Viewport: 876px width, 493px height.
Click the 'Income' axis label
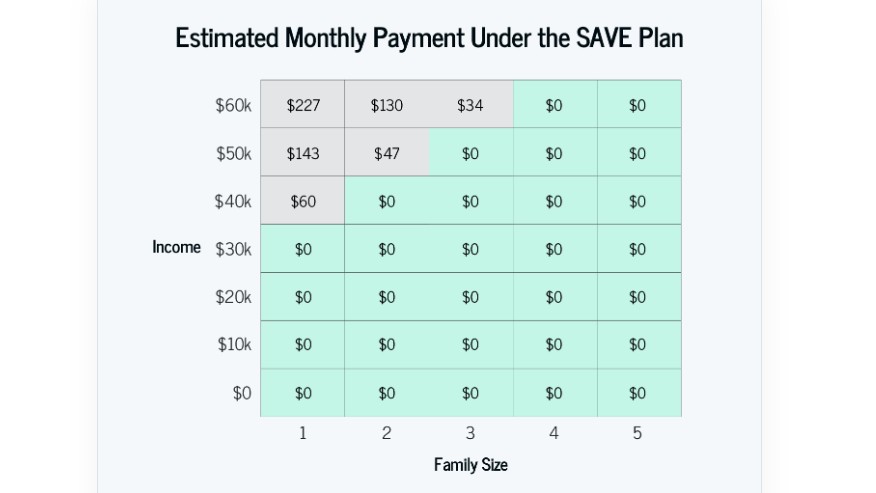coord(176,247)
